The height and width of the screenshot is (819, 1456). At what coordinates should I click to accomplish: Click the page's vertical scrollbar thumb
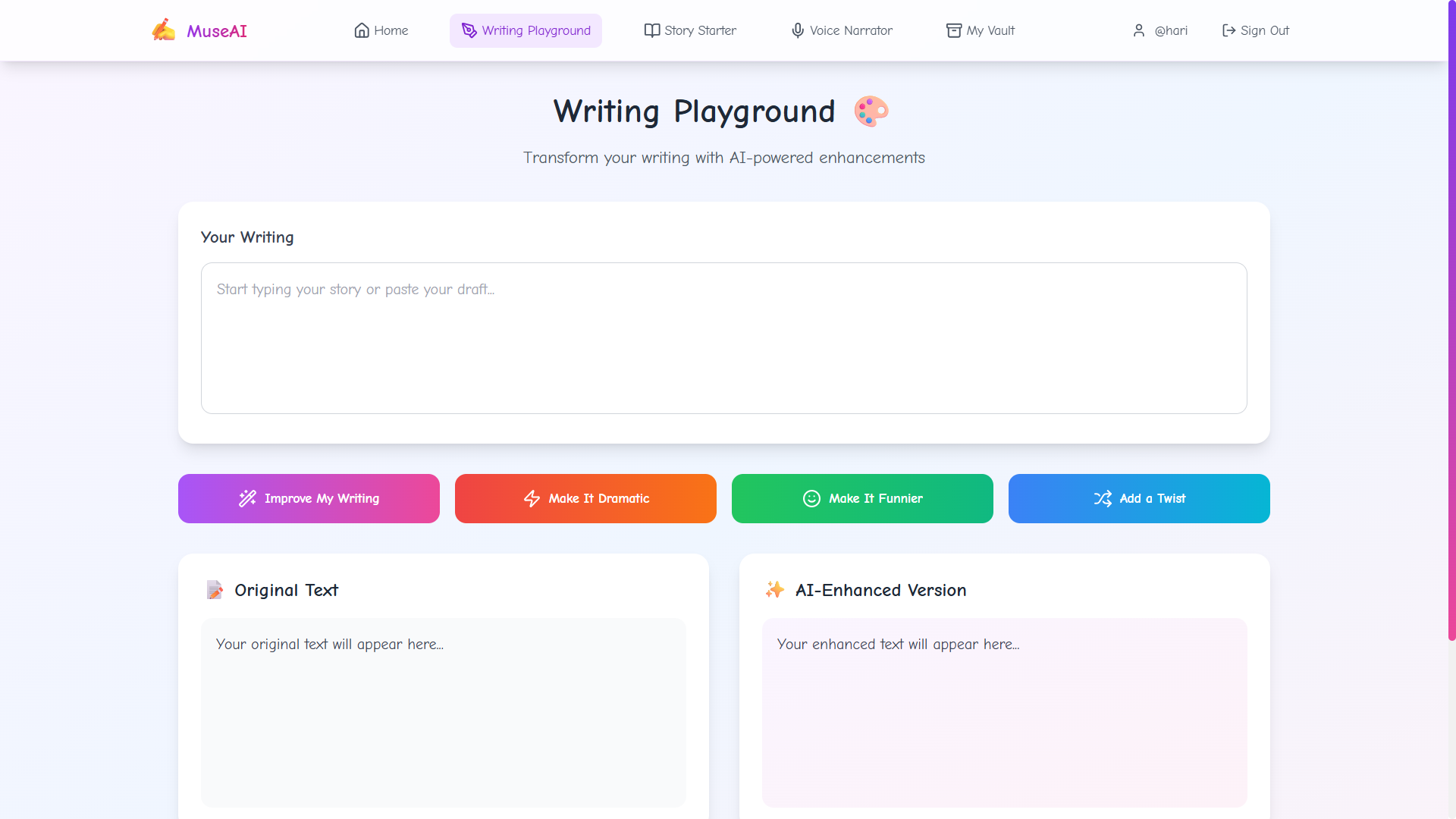pos(1451,318)
